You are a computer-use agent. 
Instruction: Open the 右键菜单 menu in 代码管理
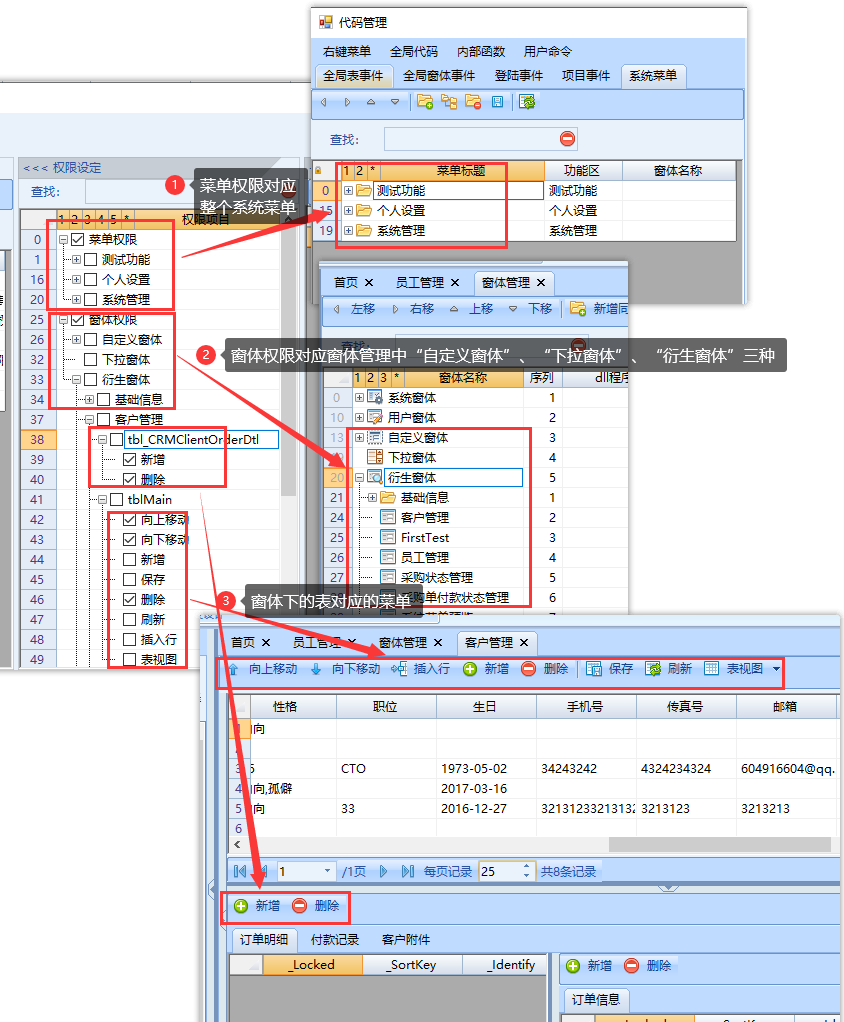pos(347,51)
